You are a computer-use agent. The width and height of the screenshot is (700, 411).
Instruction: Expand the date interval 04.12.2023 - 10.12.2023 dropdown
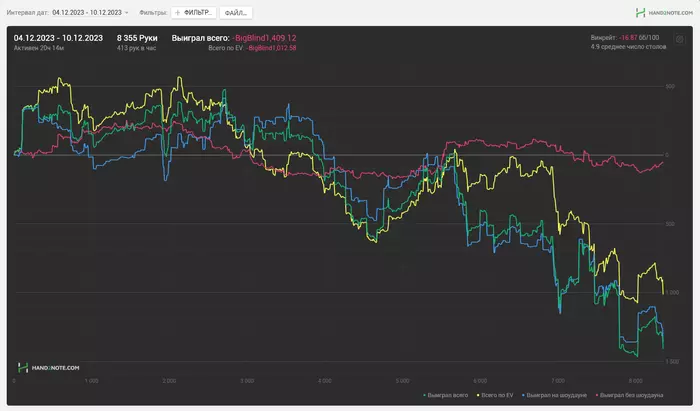pyautogui.click(x=90, y=12)
